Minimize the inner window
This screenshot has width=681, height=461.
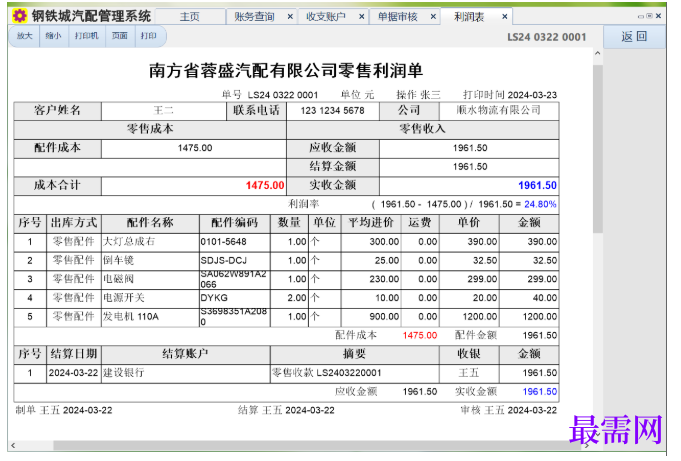641,17
